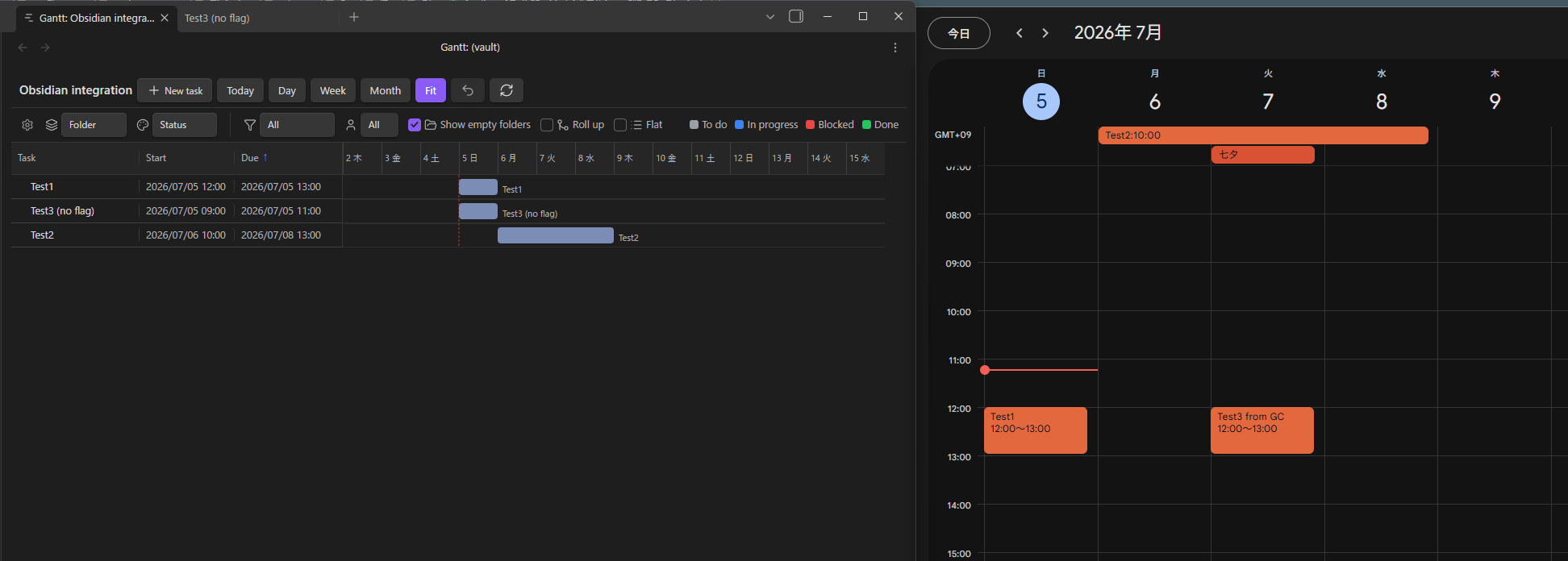Select day 6 in calendar header

(1155, 102)
